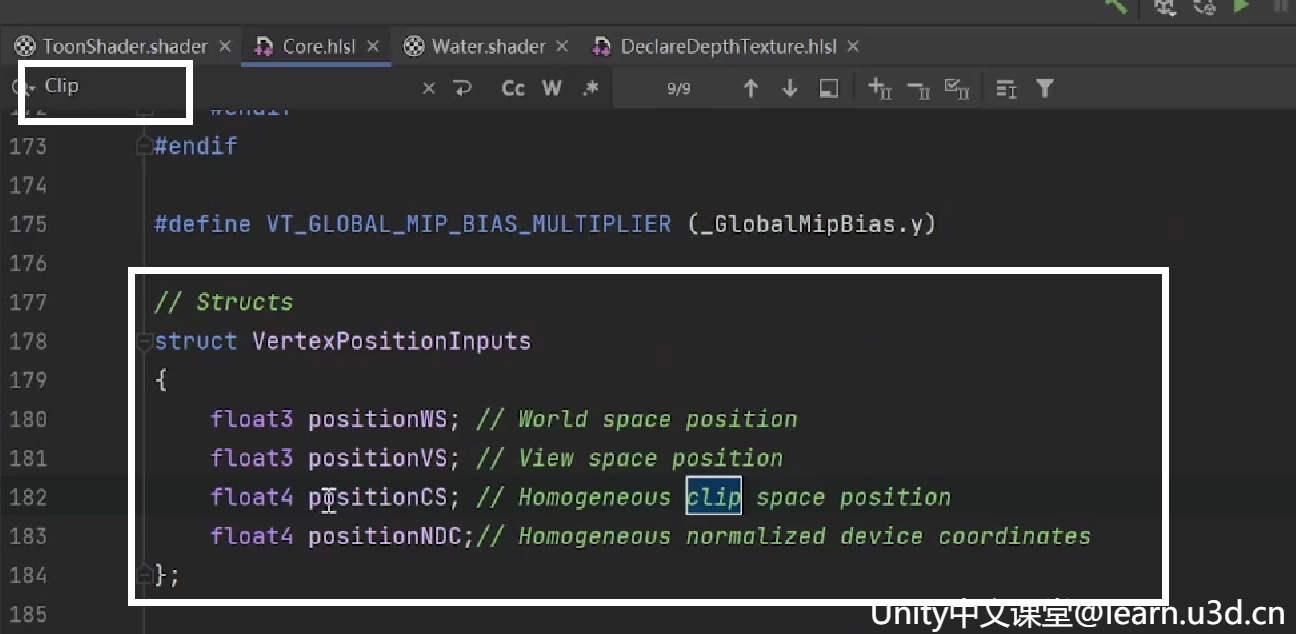Close the ToonShader.shader tab
Viewport: 1296px width, 634px height.
coord(225,46)
